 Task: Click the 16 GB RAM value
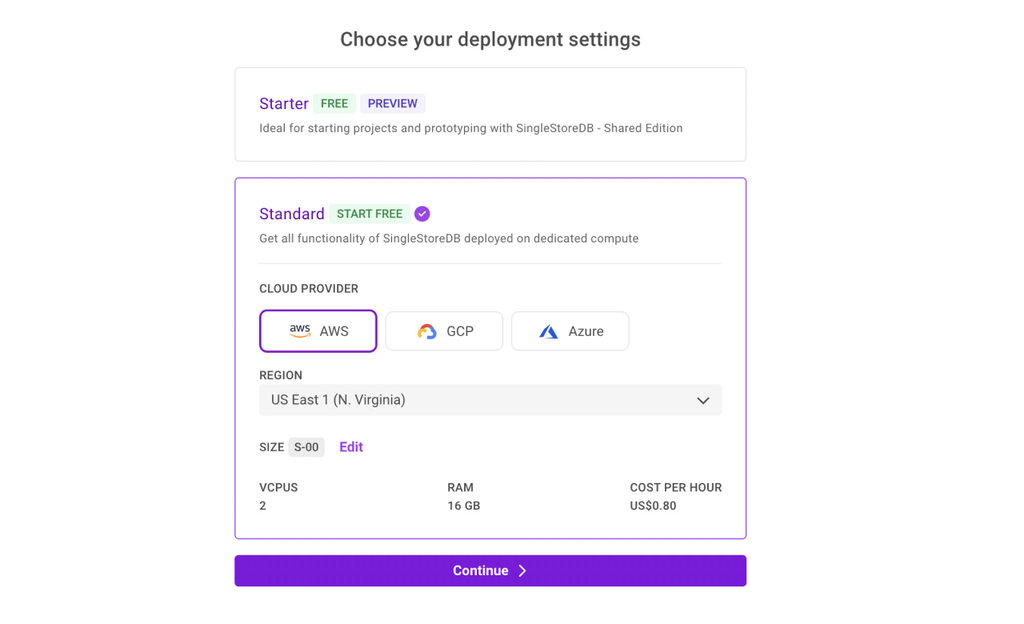[464, 506]
